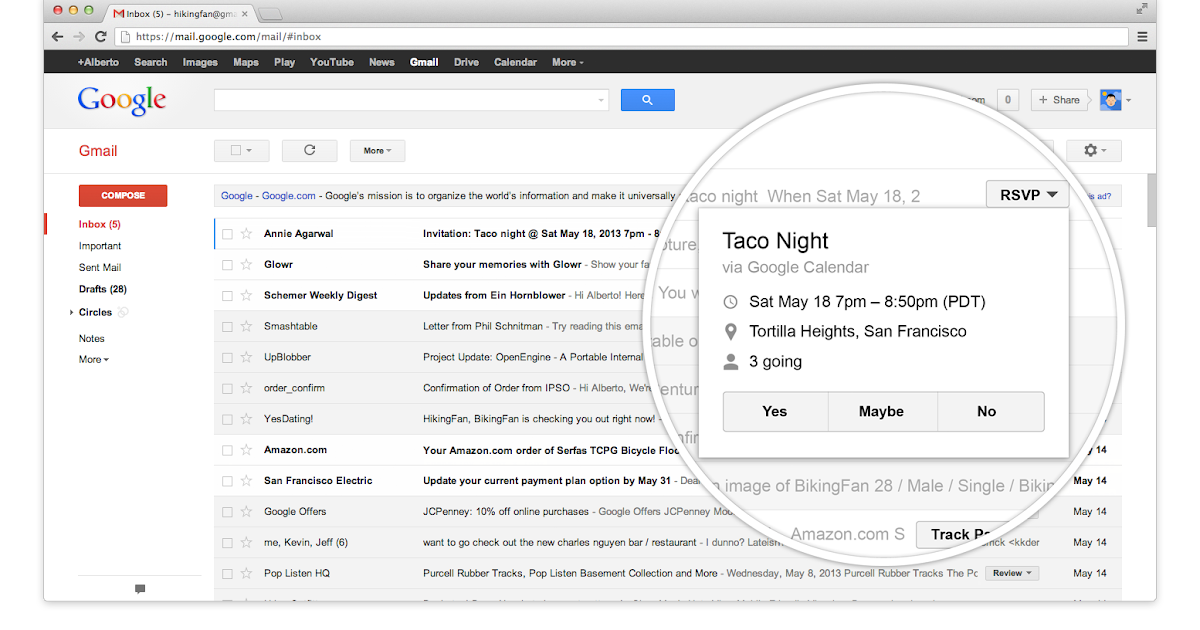Open the select-all checkbox dropdown
The width and height of the screenshot is (1200, 630).
(241, 151)
